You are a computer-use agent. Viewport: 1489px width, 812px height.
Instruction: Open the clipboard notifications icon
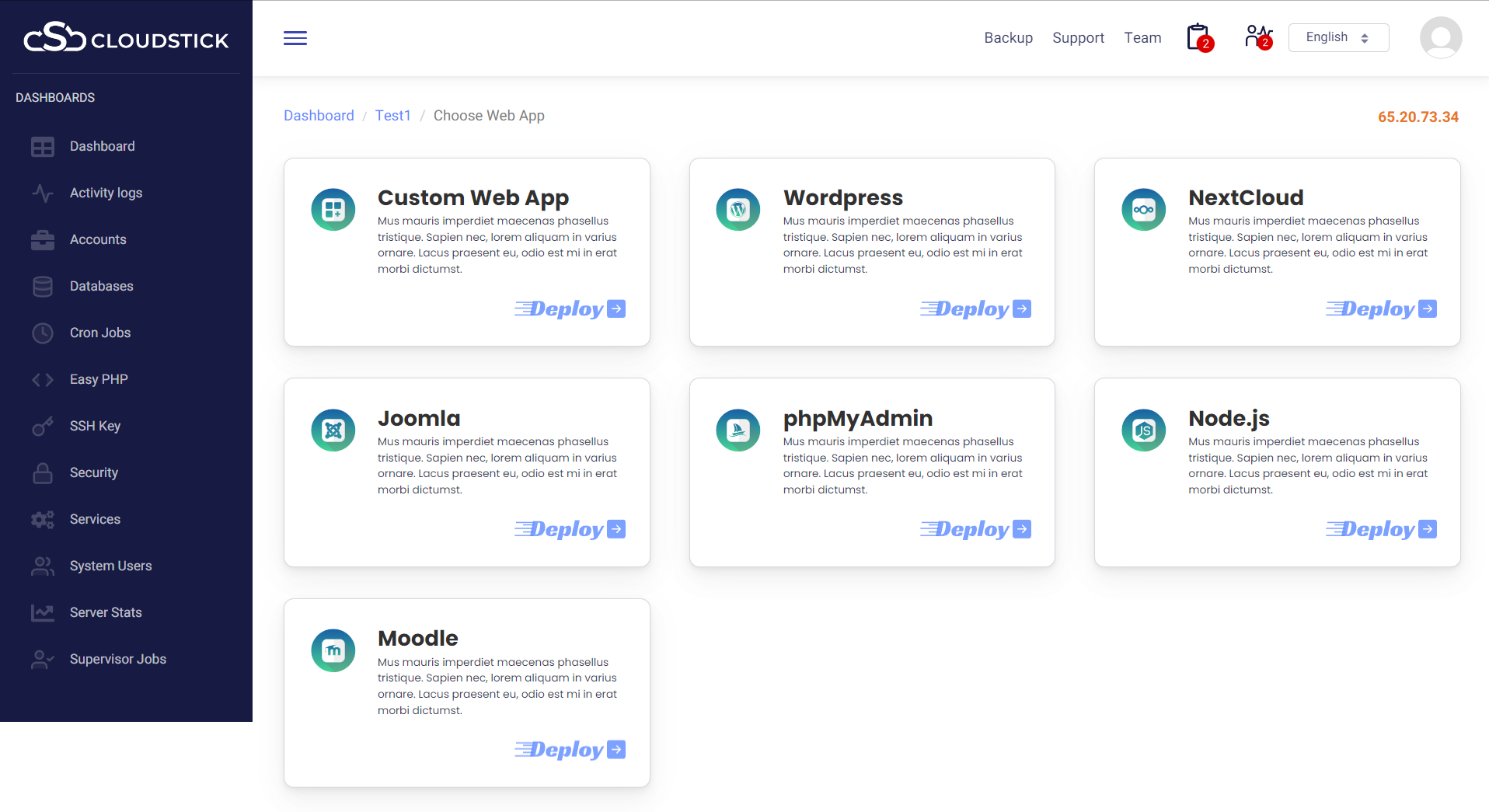pyautogui.click(x=1198, y=37)
